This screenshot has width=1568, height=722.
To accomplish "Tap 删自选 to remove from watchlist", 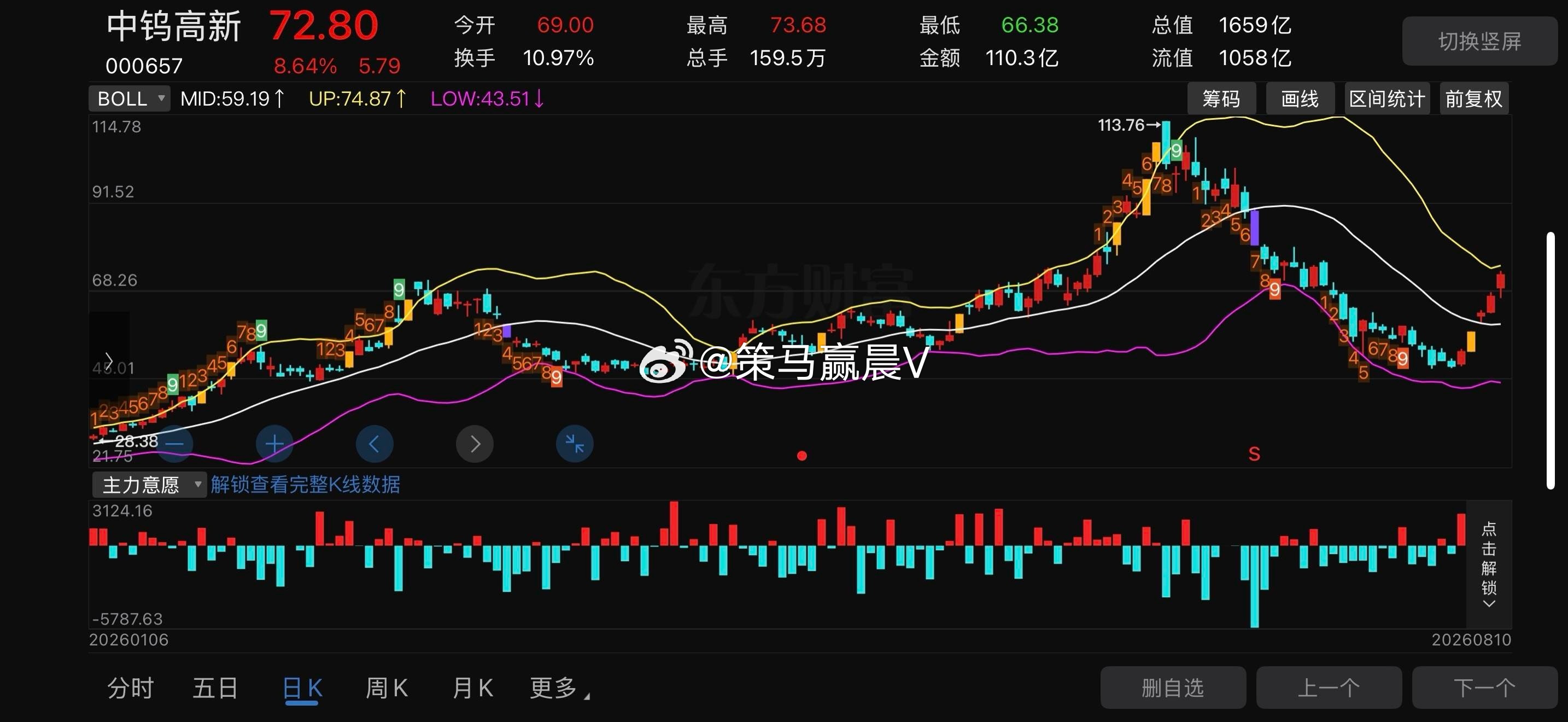I will pyautogui.click(x=1173, y=688).
